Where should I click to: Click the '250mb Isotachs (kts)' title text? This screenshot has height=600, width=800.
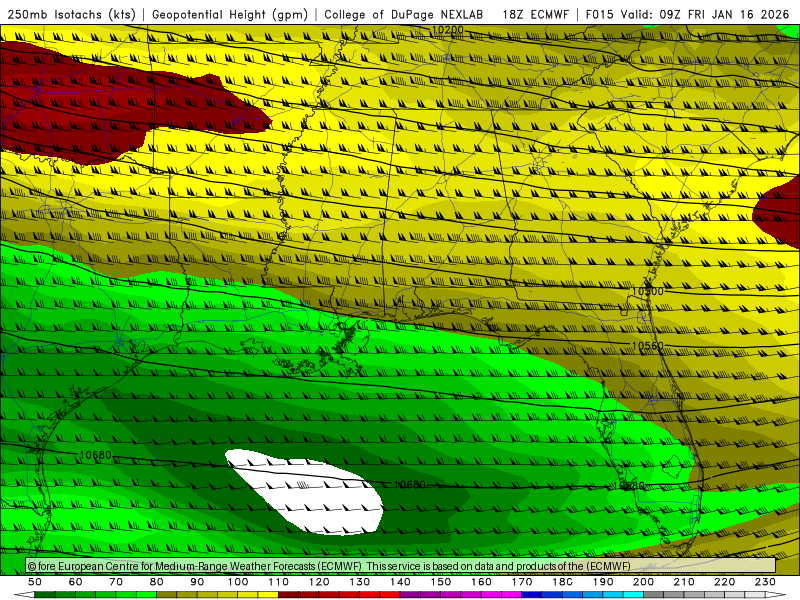(71, 15)
